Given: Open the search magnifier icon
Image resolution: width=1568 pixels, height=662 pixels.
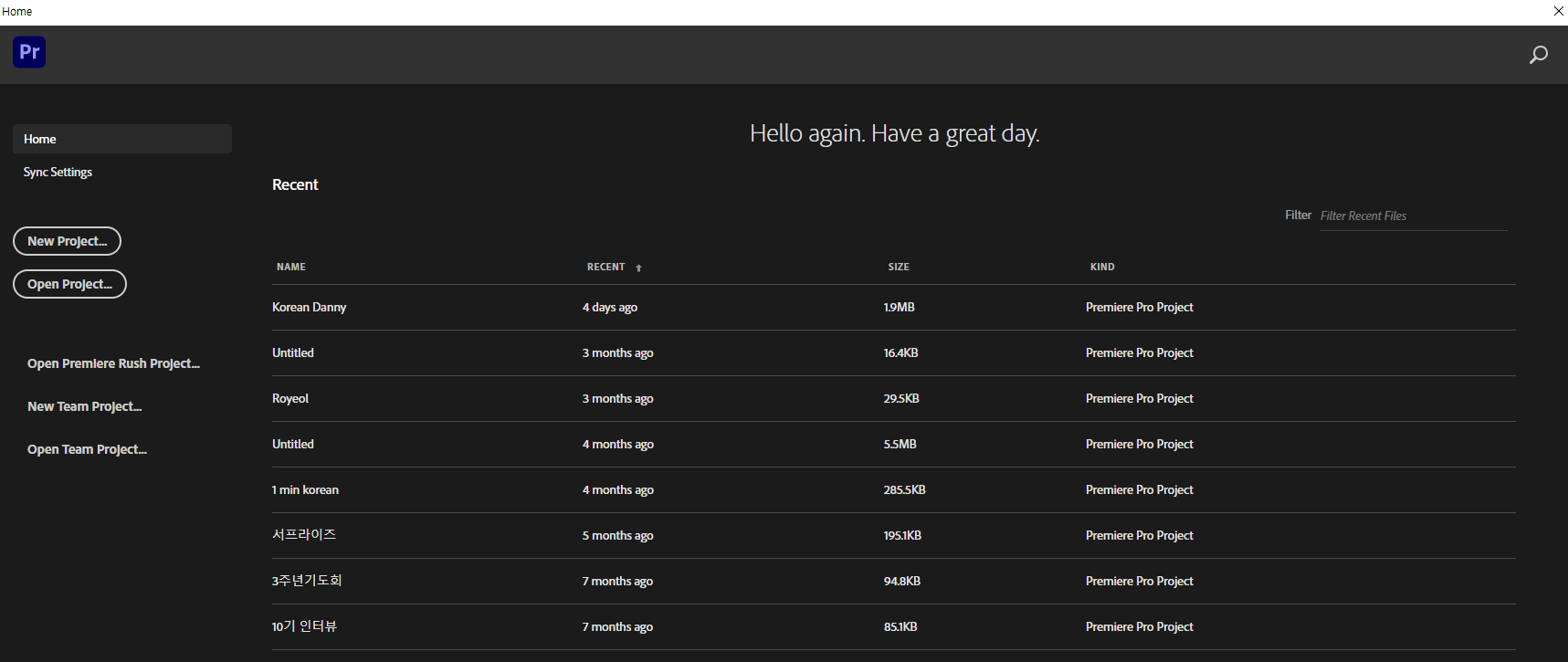Looking at the screenshot, I should (x=1539, y=55).
